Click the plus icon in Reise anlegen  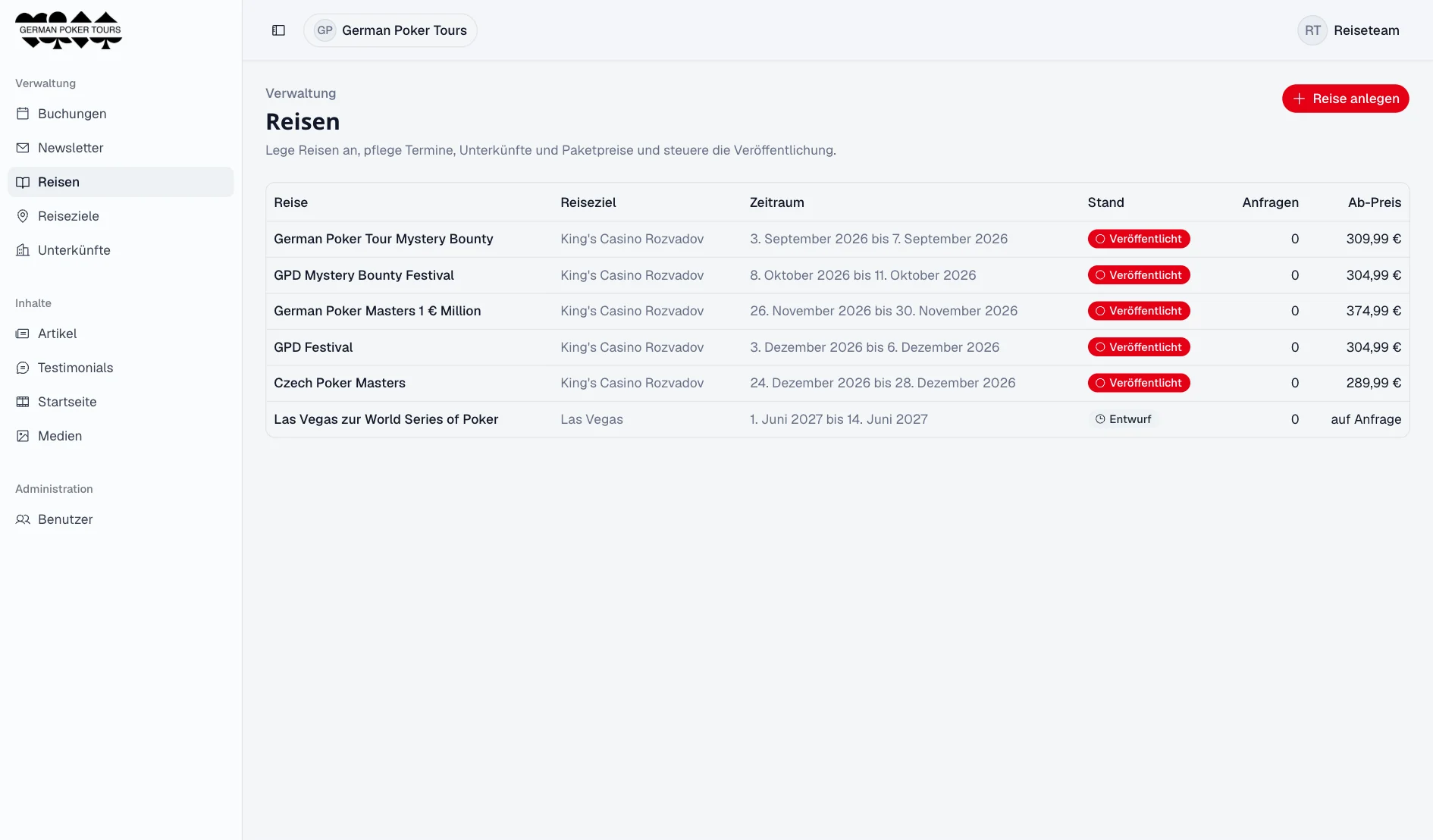click(1299, 99)
